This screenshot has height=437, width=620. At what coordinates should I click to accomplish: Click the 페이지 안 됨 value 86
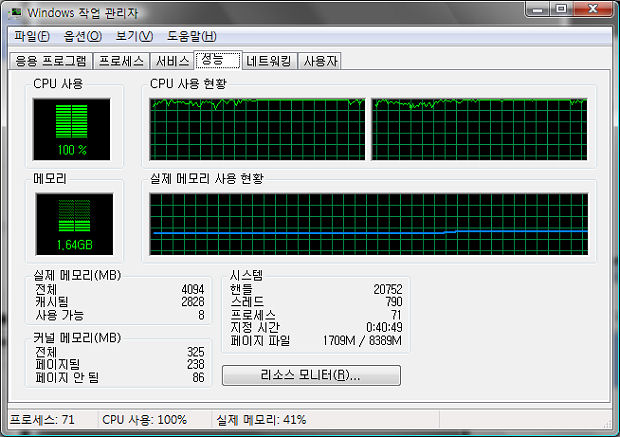pos(198,377)
